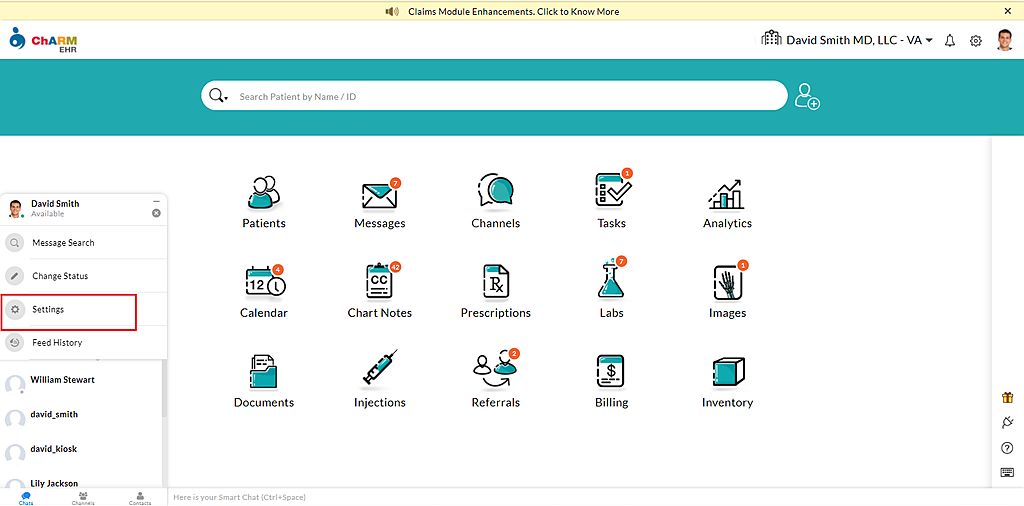This screenshot has width=1024, height=506.
Task: Open the notifications bell icon
Action: tap(950, 41)
